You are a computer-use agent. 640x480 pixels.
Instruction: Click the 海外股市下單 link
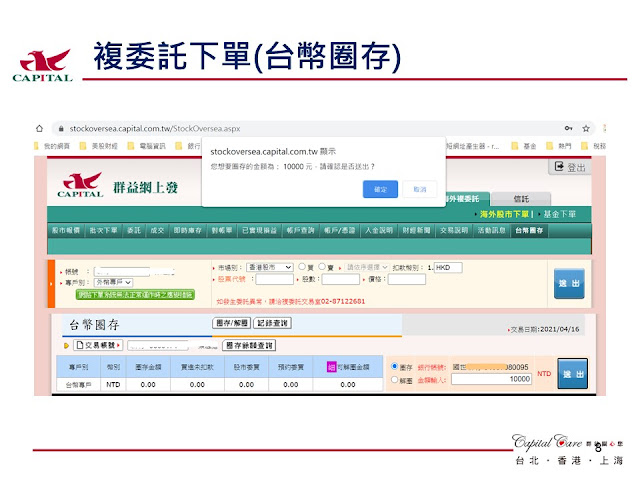pyautogui.click(x=504, y=214)
